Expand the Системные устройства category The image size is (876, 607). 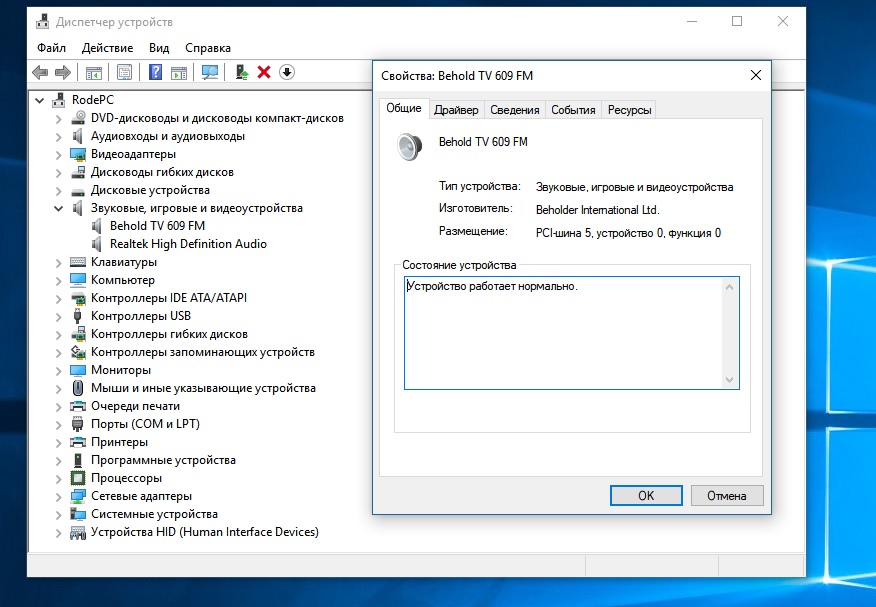59,514
